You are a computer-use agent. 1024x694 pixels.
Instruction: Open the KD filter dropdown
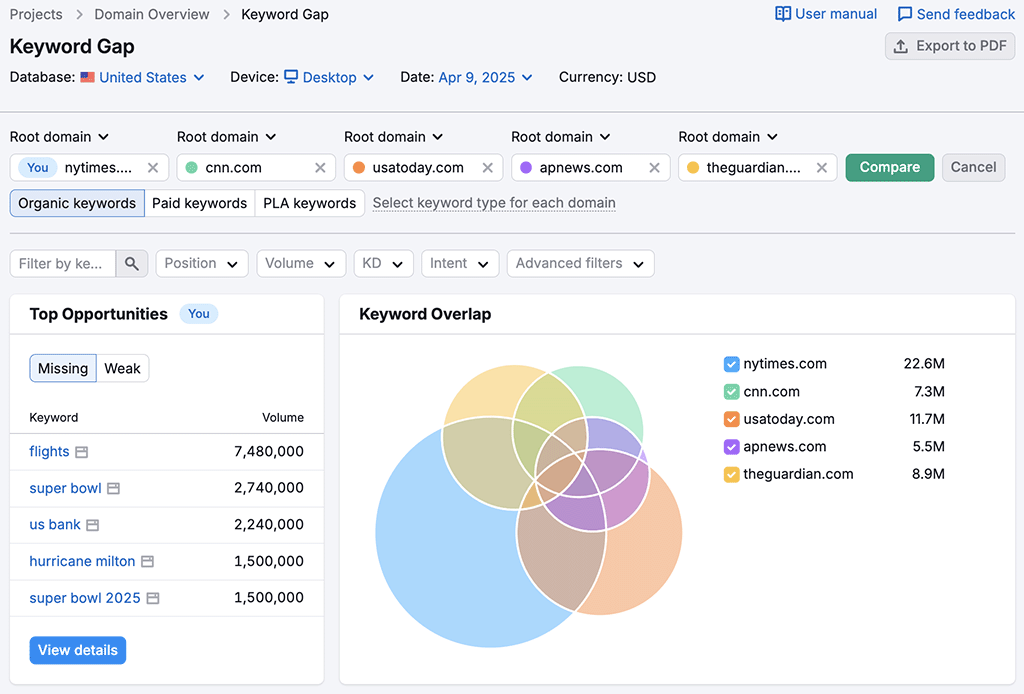(x=383, y=264)
